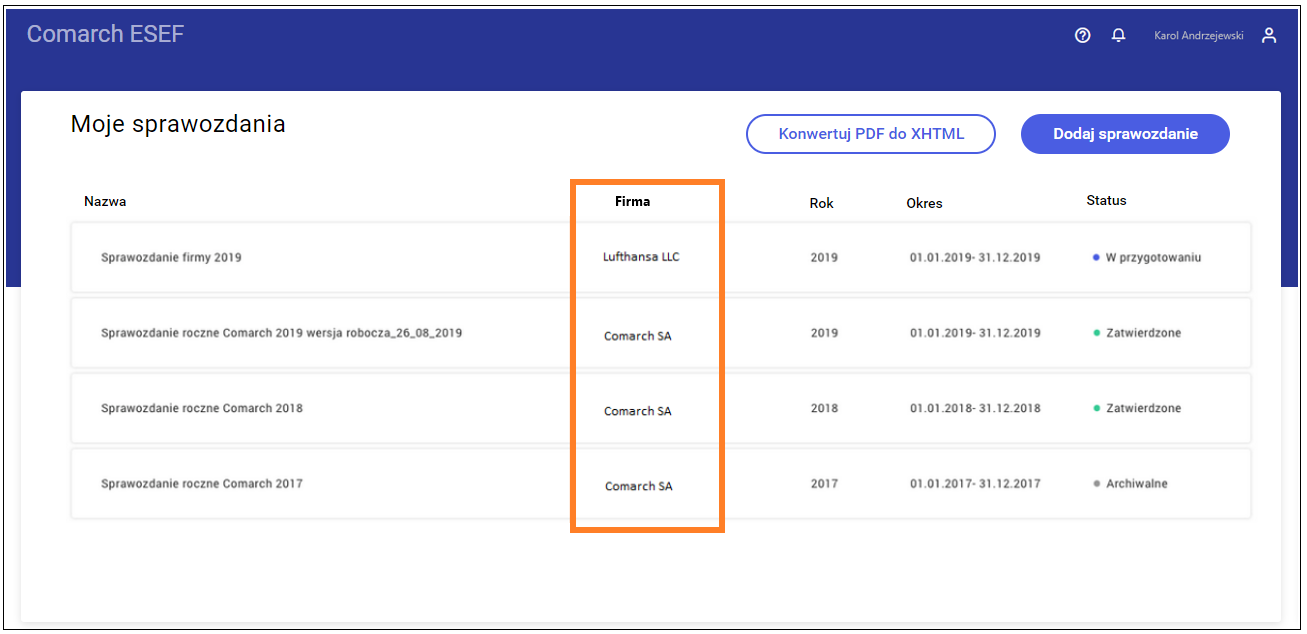Click year 2018 cell
This screenshot has width=1307, height=634.
point(824,408)
